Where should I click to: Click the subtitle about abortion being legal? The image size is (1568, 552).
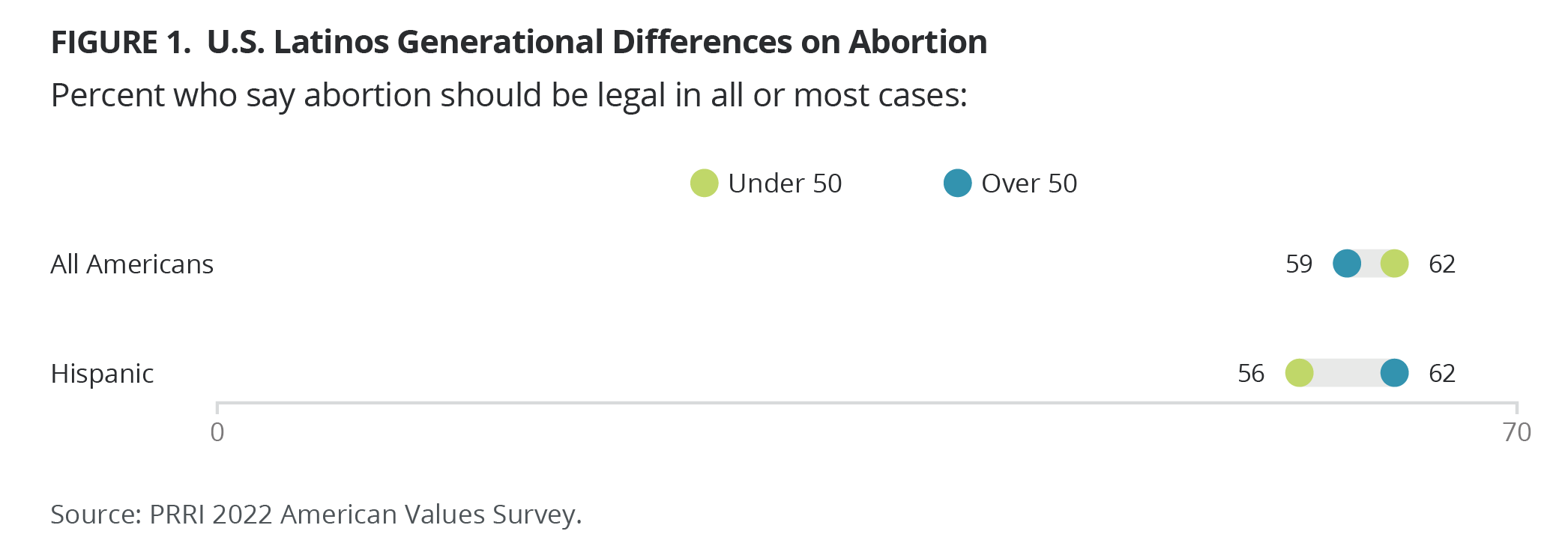(x=509, y=96)
